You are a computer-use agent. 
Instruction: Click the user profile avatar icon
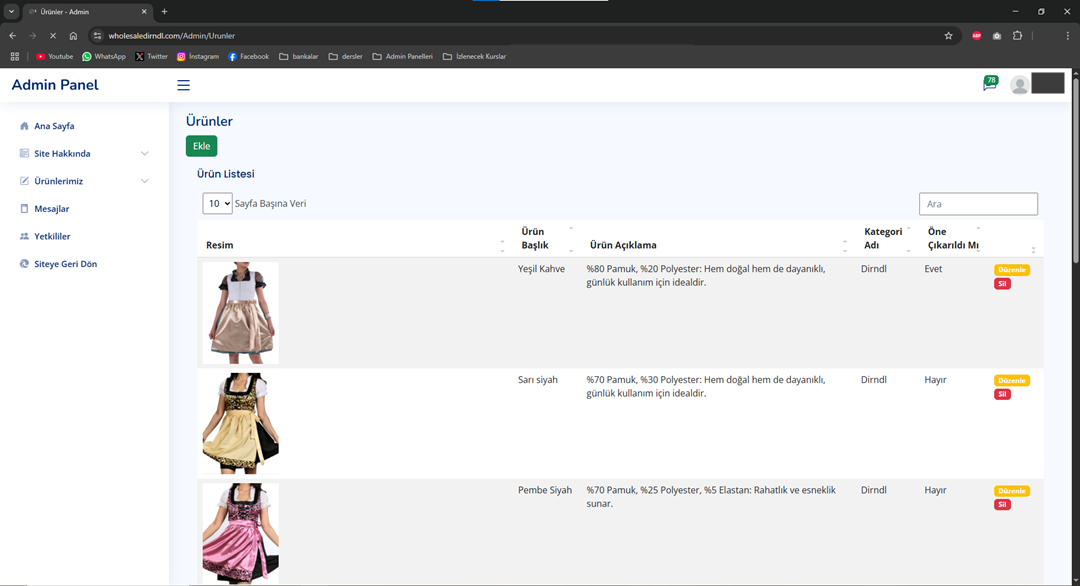coord(1019,85)
